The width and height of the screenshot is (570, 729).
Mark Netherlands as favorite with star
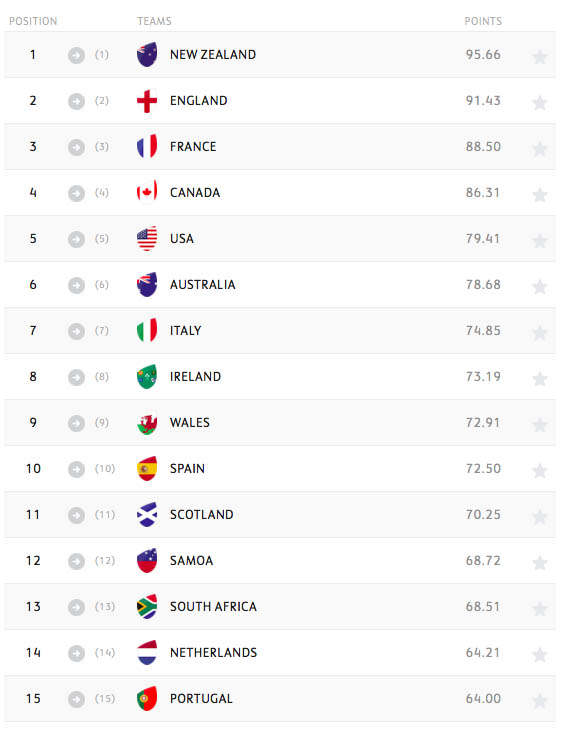[x=540, y=655]
